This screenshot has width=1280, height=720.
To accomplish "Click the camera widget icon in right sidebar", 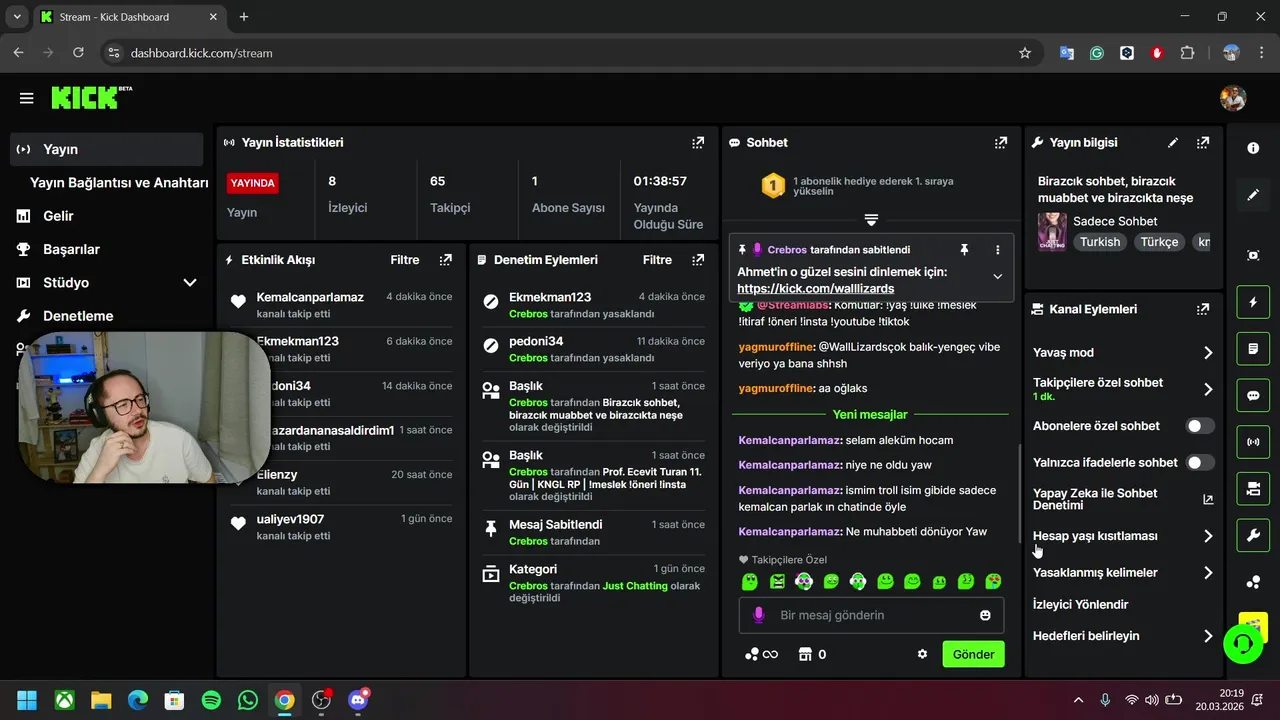I will (1253, 488).
